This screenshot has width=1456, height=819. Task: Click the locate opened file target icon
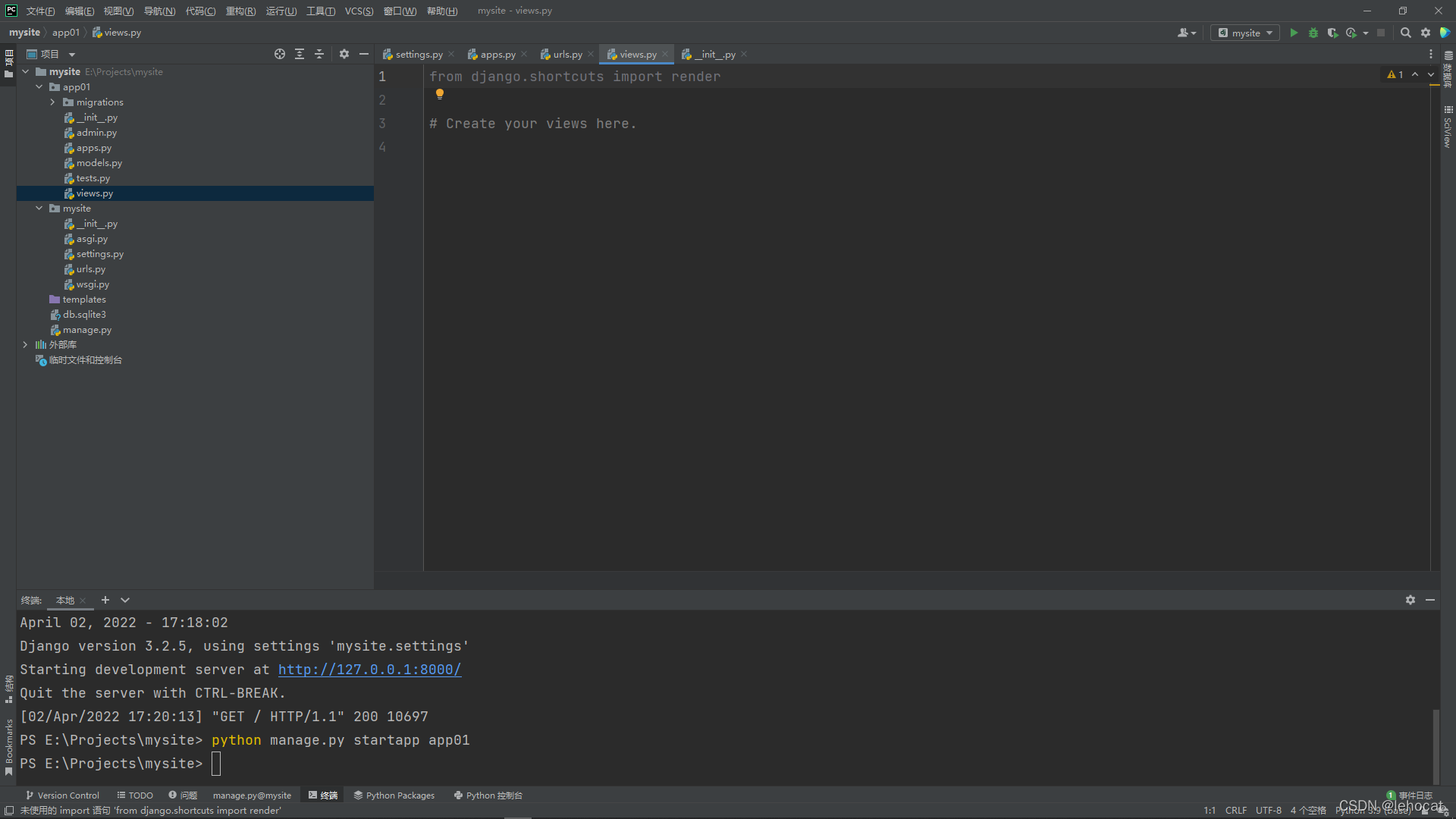pos(280,54)
